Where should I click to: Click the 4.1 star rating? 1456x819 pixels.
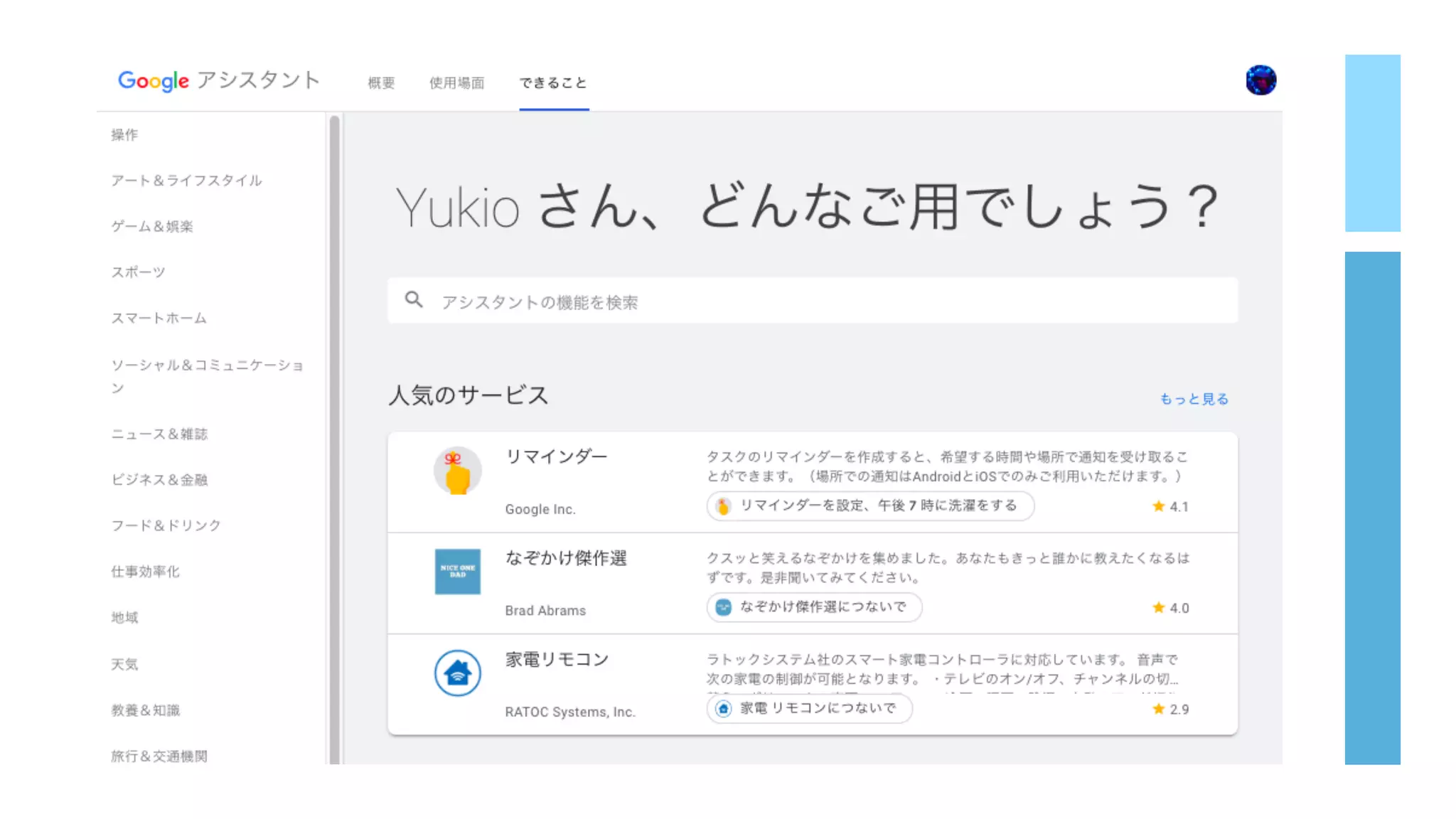click(x=1170, y=507)
